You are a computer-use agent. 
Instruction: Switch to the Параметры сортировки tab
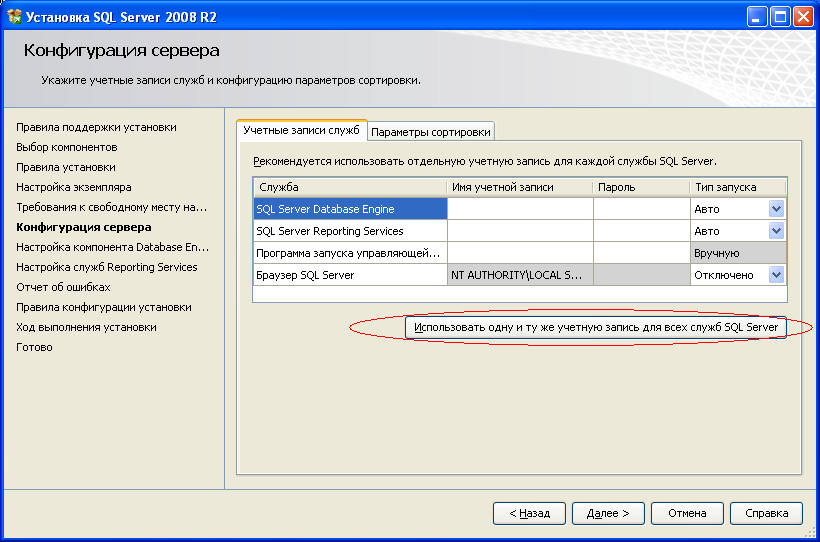[x=431, y=132]
